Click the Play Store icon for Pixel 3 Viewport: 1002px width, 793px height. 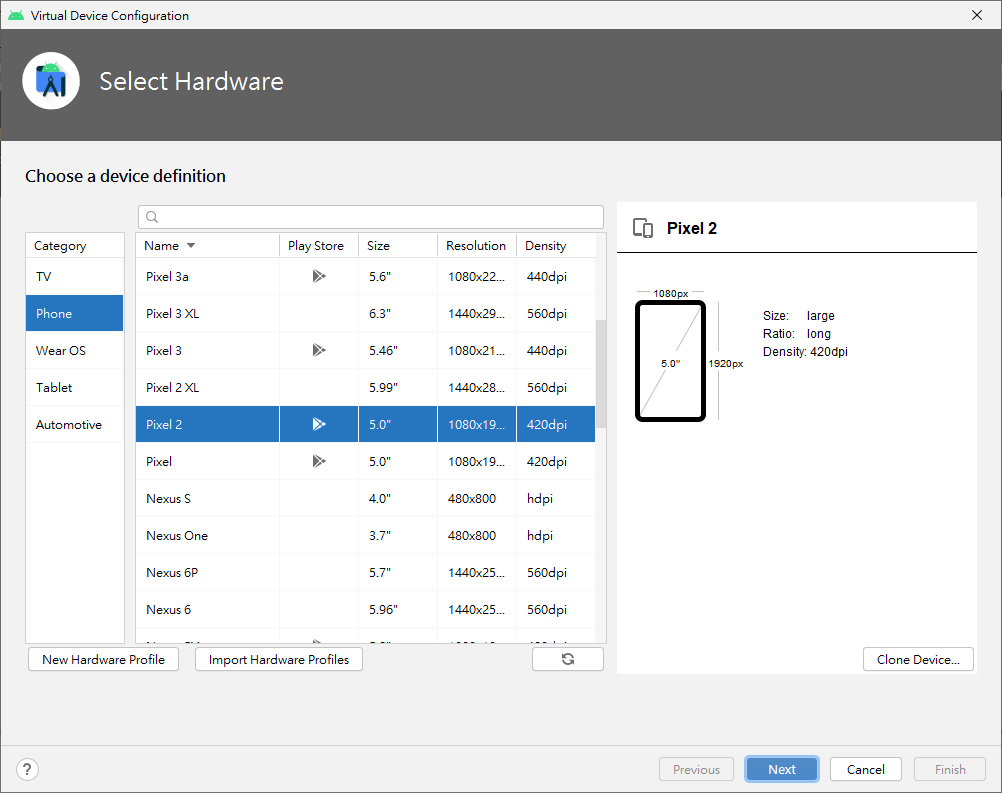319,350
